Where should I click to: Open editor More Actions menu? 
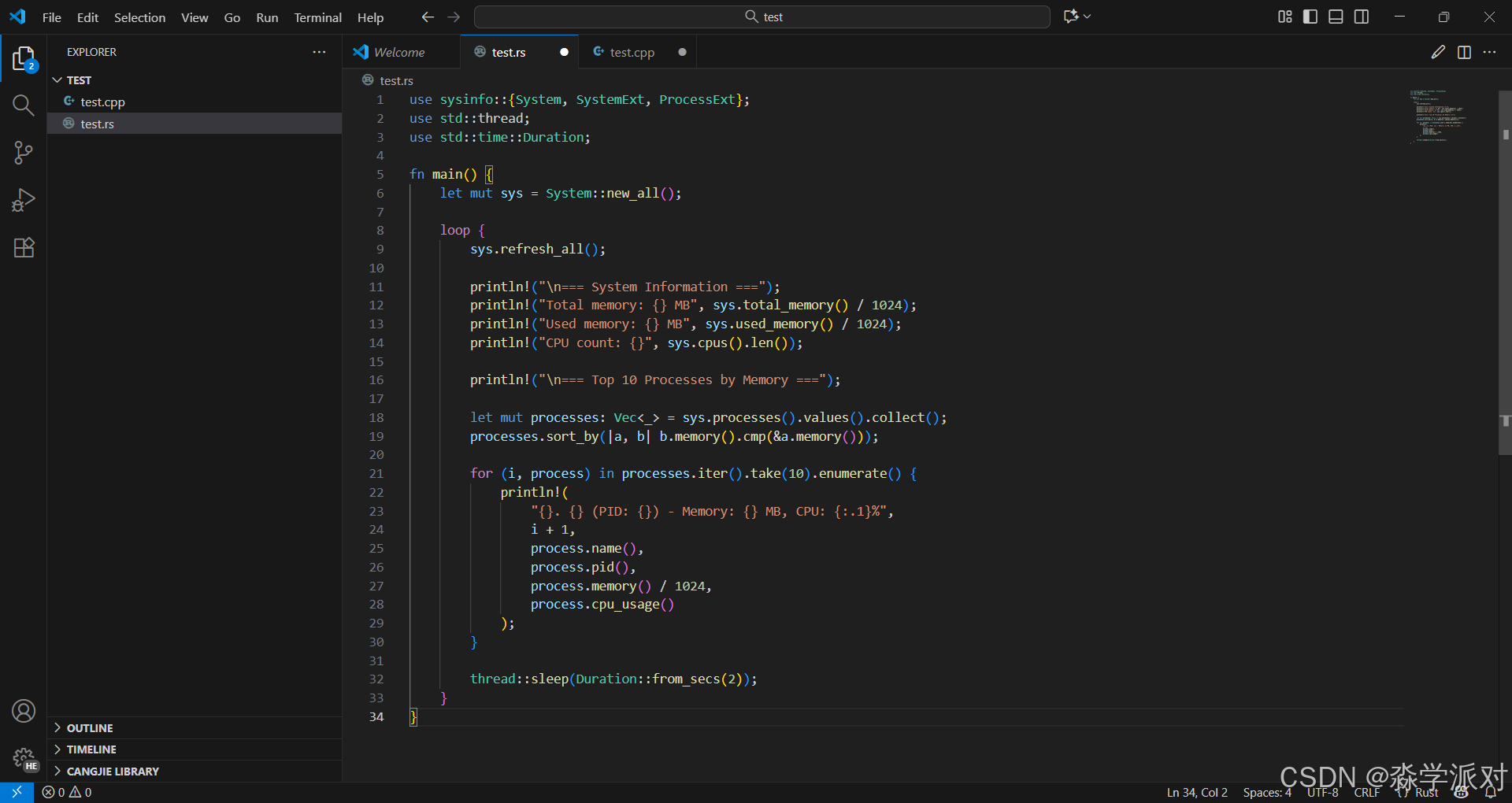(1489, 52)
